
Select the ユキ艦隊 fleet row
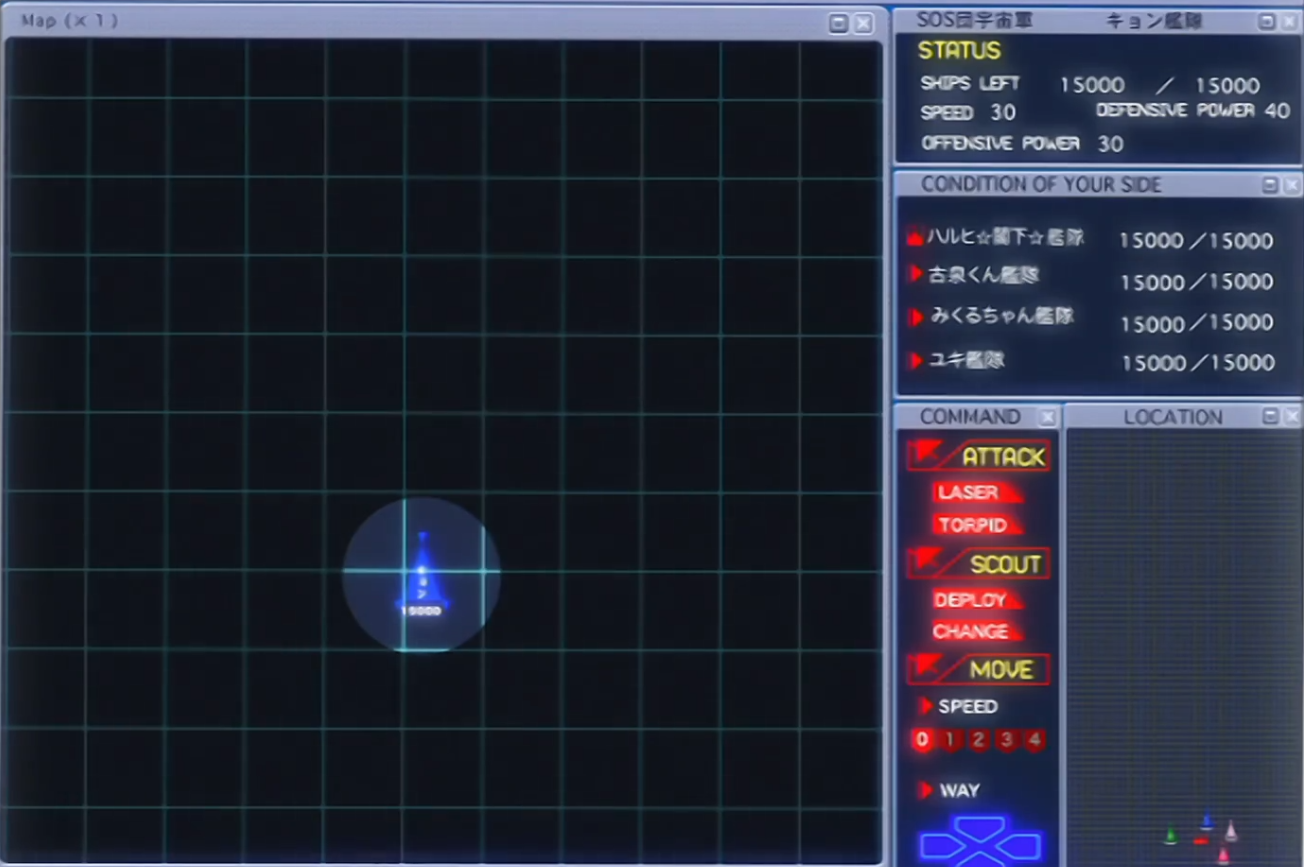[x=1090, y=361]
